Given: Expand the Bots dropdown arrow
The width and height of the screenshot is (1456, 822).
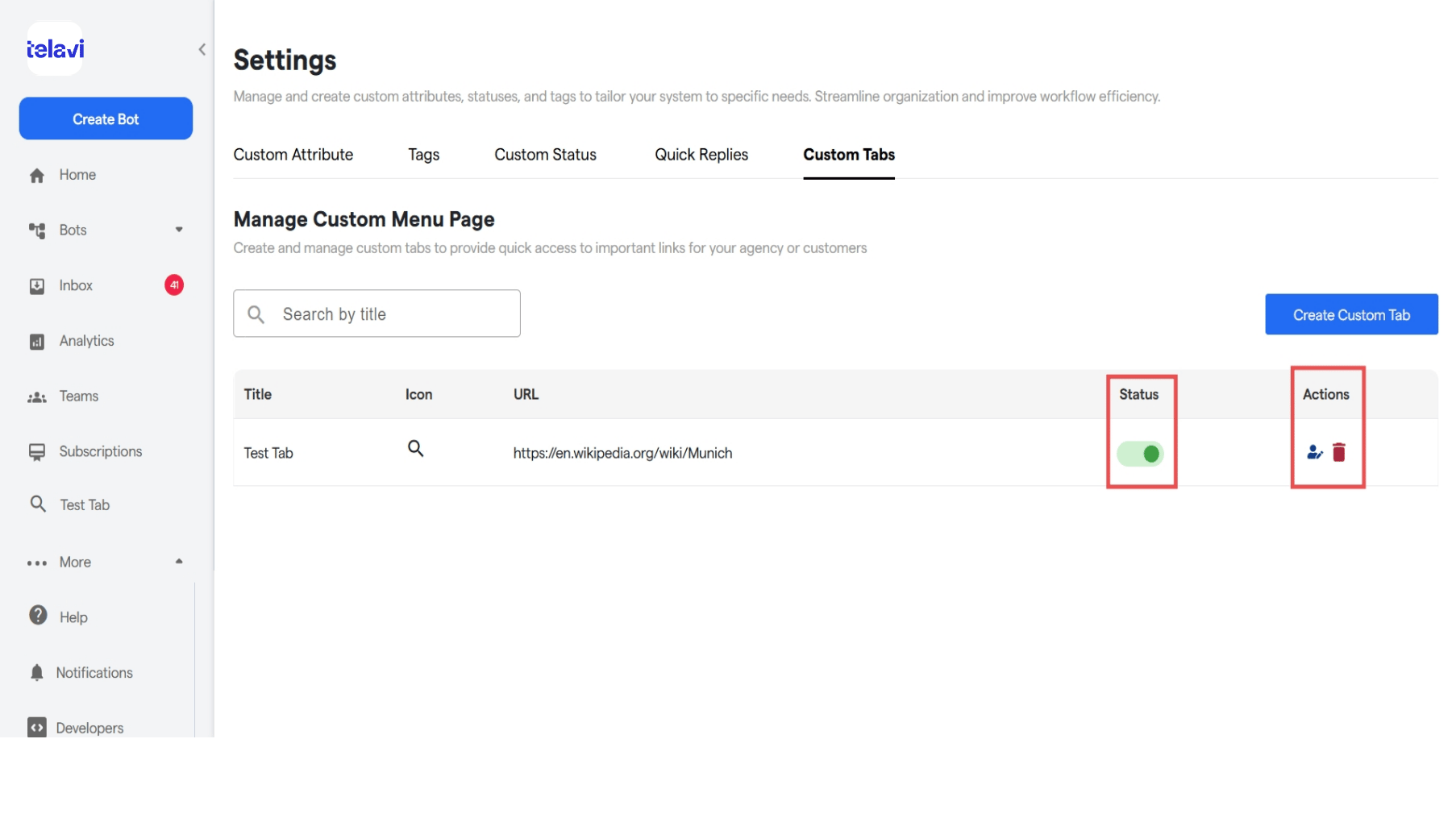Looking at the screenshot, I should pyautogui.click(x=179, y=230).
